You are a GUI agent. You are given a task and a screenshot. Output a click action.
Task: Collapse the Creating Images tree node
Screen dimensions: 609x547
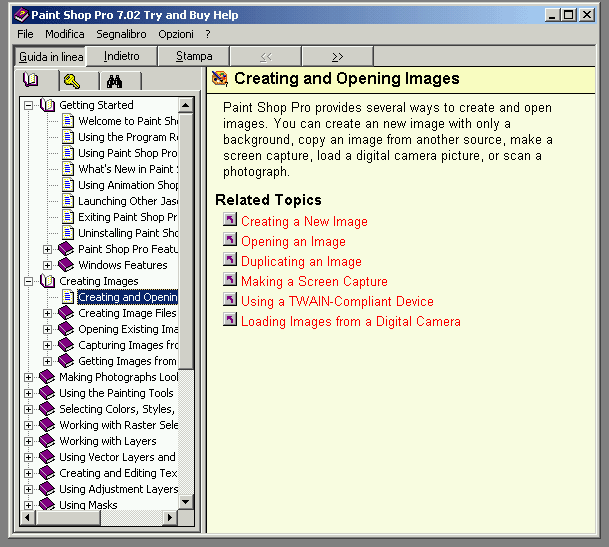(x=28, y=281)
